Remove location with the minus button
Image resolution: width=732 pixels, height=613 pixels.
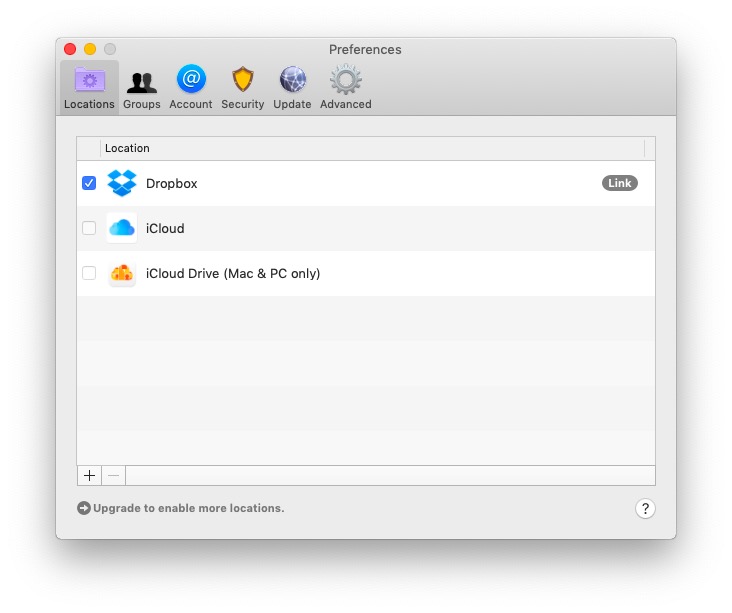click(x=113, y=475)
